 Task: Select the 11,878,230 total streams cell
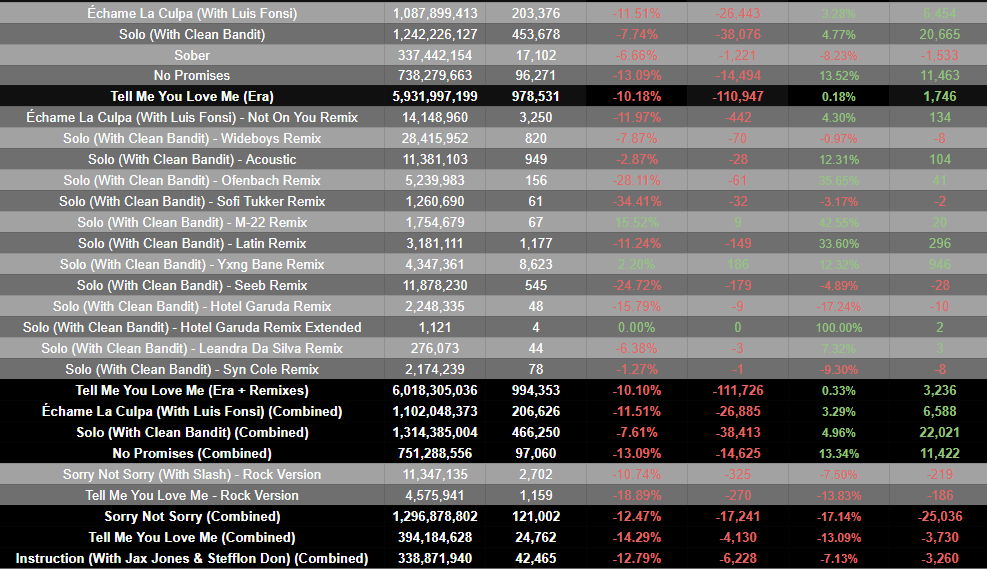click(435, 285)
